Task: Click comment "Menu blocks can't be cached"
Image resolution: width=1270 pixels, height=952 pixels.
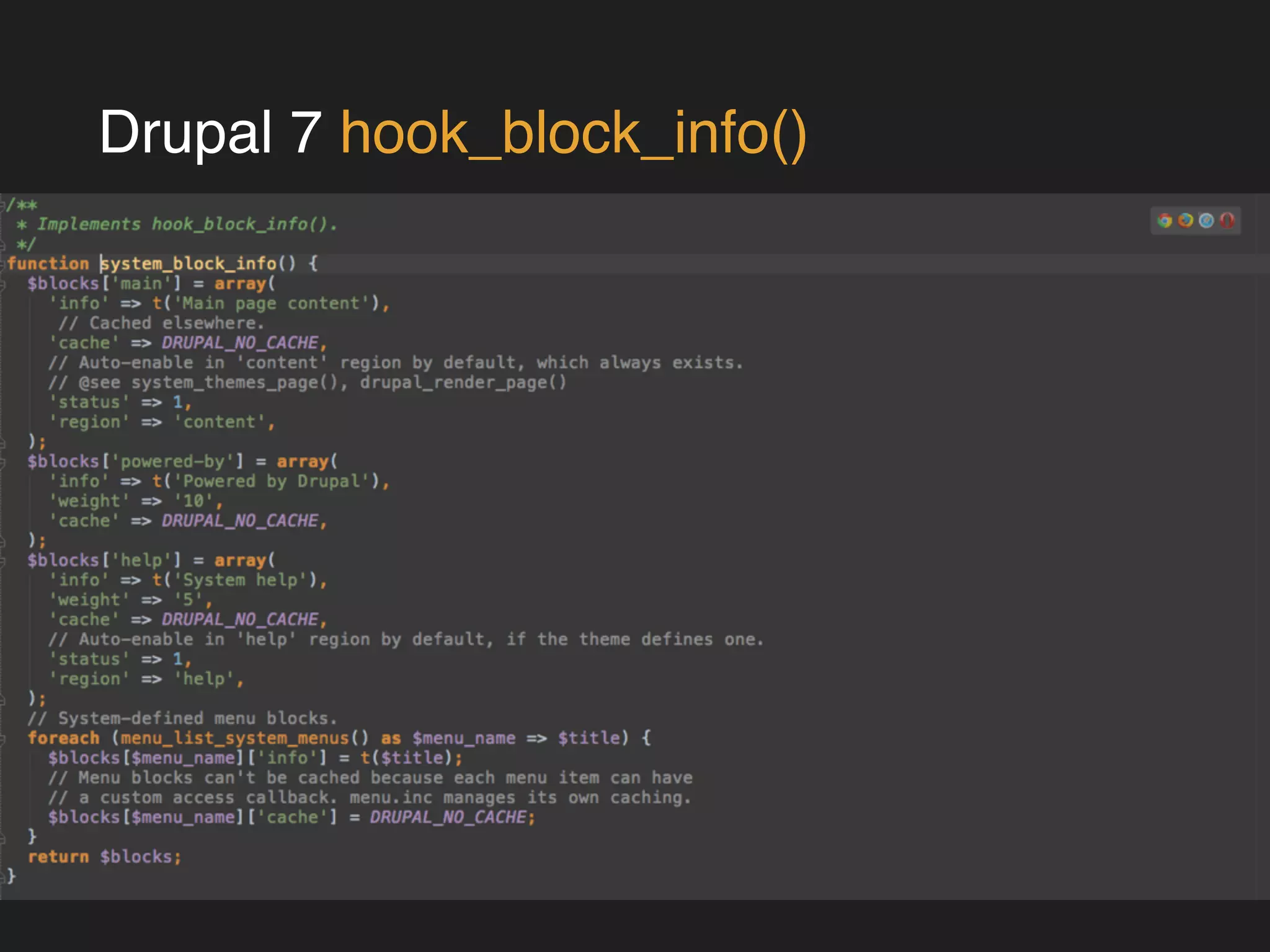Action: click(x=370, y=778)
